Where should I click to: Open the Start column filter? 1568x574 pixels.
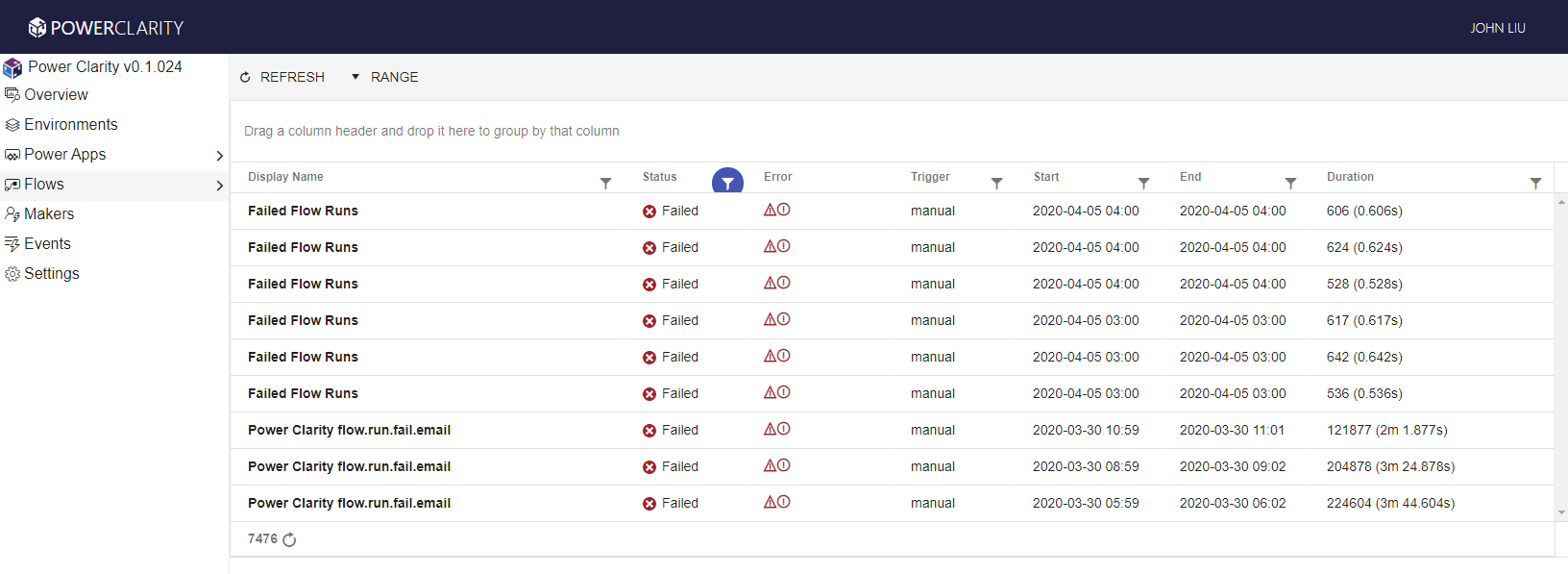coord(1143,183)
